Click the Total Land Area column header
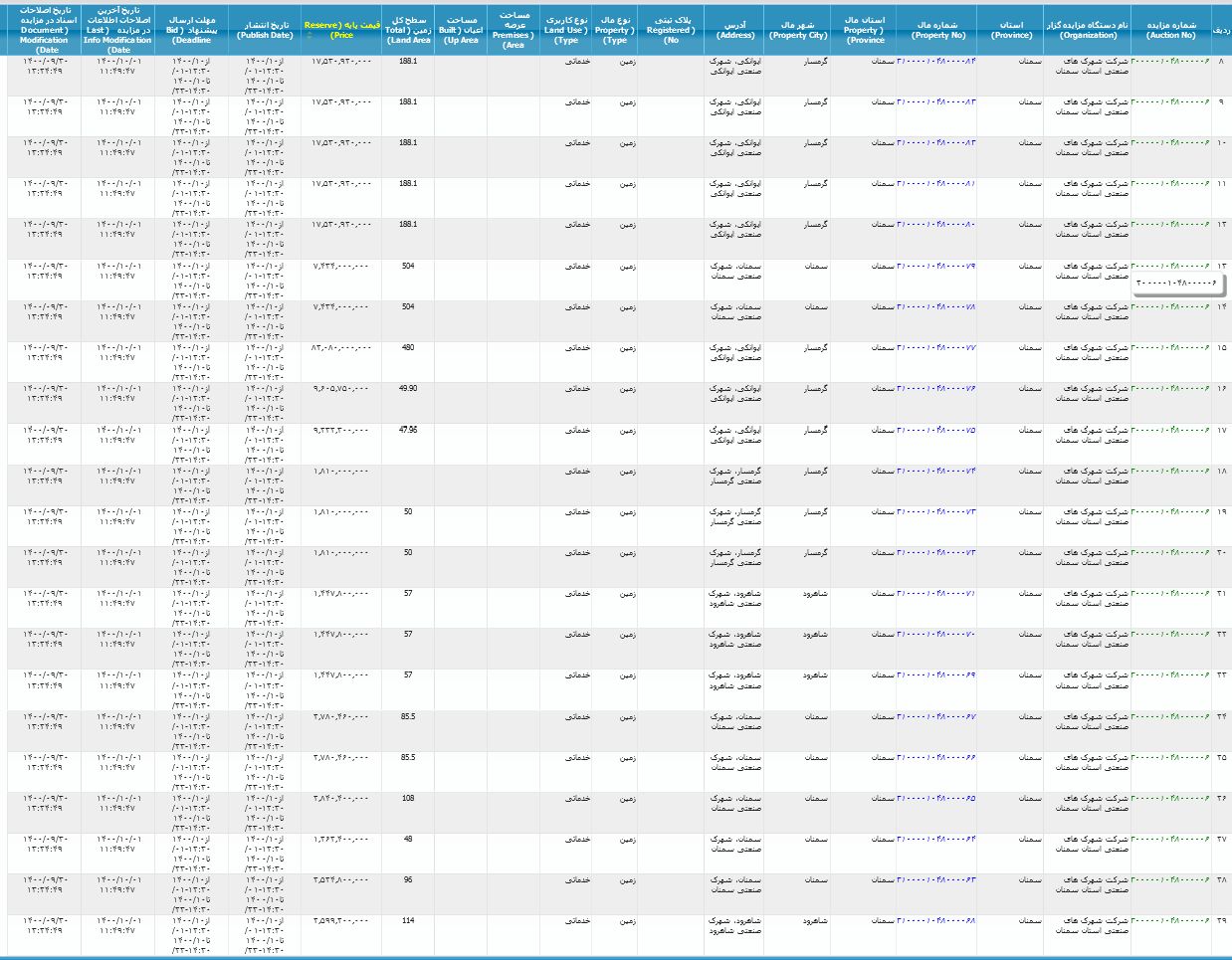 (408, 30)
